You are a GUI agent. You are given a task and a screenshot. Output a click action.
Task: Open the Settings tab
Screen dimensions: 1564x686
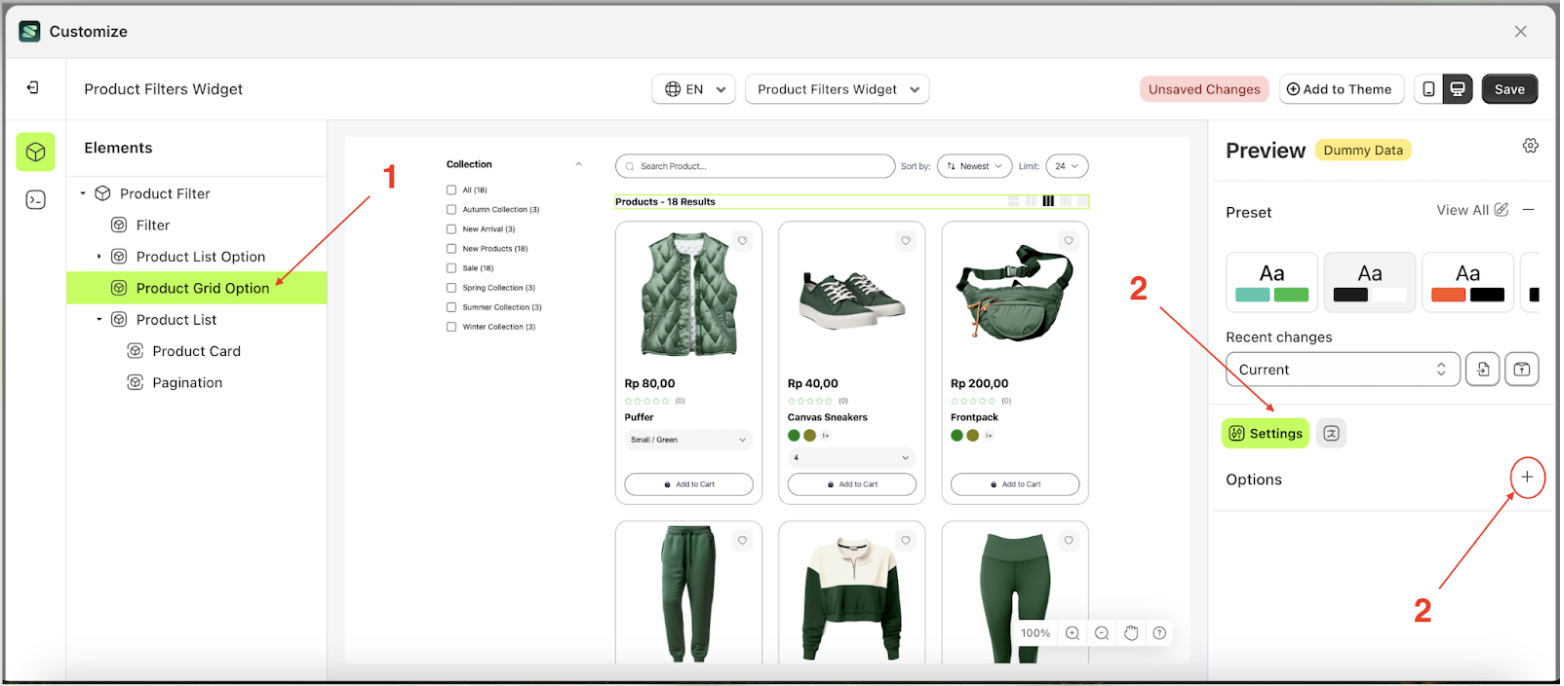coord(1265,433)
